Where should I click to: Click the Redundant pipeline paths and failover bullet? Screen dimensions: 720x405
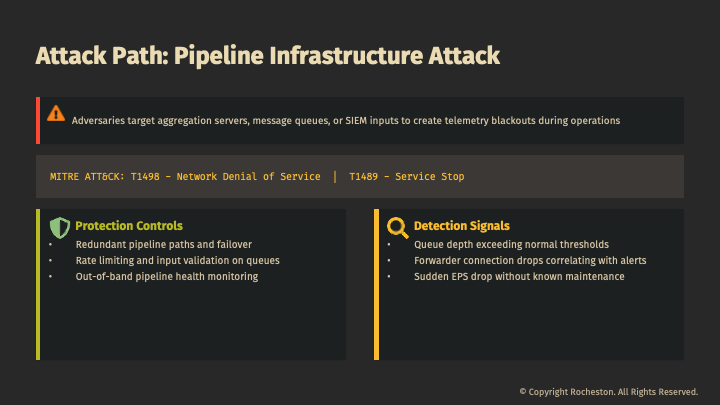tap(163, 244)
